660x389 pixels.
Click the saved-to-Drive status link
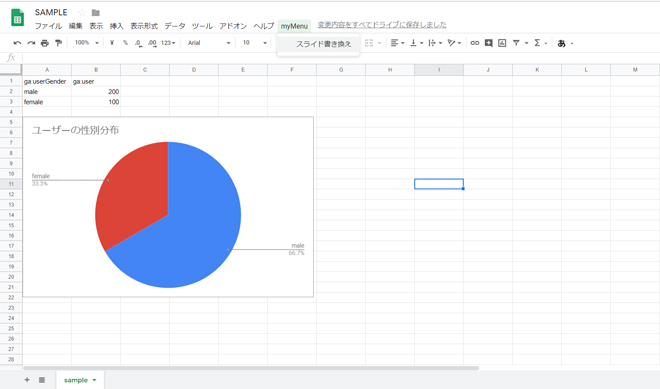pyautogui.click(x=382, y=25)
